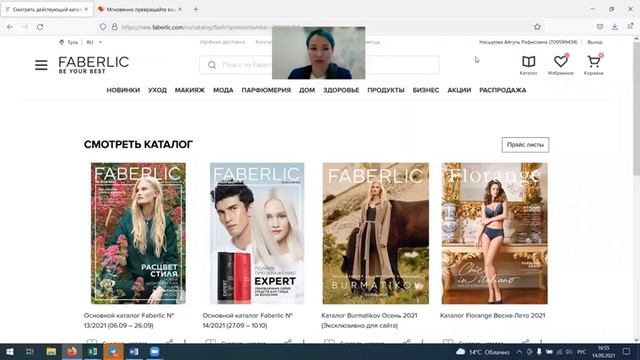Screen dimensions: 640x360
Task: Open the ПРОДУКТЫ menu item
Action: (386, 90)
